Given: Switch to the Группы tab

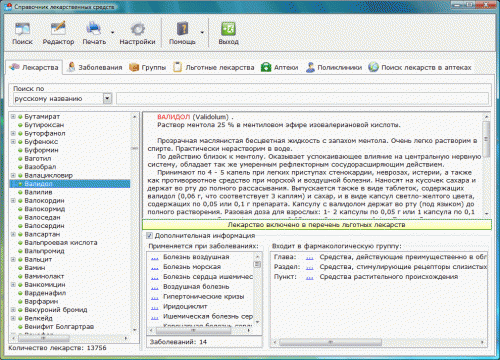Looking at the screenshot, I should (148, 67).
